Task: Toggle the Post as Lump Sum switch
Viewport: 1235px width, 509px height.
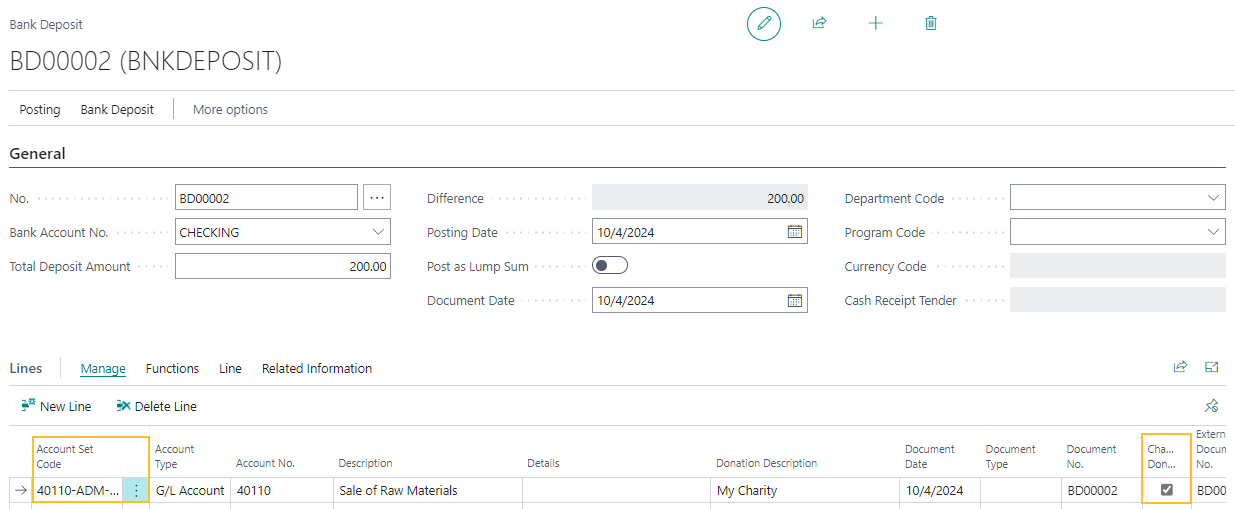Action: click(610, 266)
